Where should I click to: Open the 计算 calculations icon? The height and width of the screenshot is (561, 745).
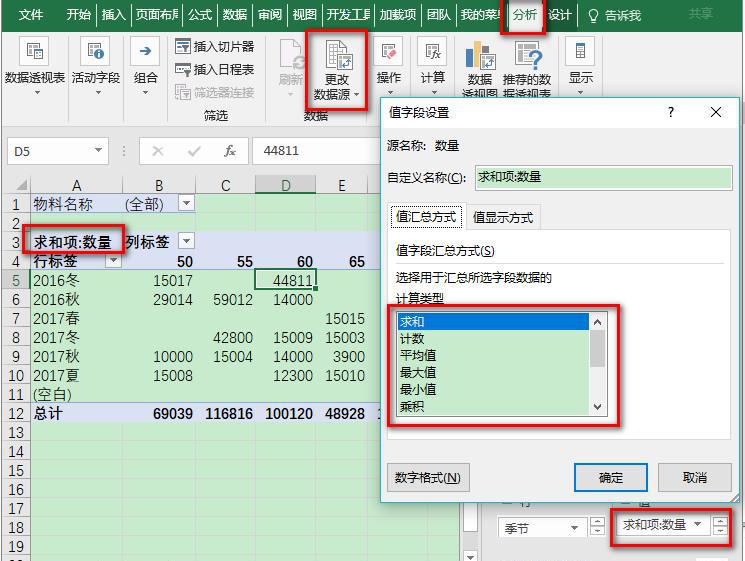tap(432, 51)
